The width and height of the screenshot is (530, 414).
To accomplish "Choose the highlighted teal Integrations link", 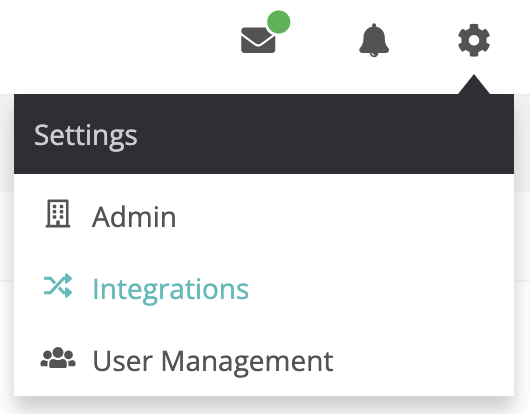I will tap(171, 289).
